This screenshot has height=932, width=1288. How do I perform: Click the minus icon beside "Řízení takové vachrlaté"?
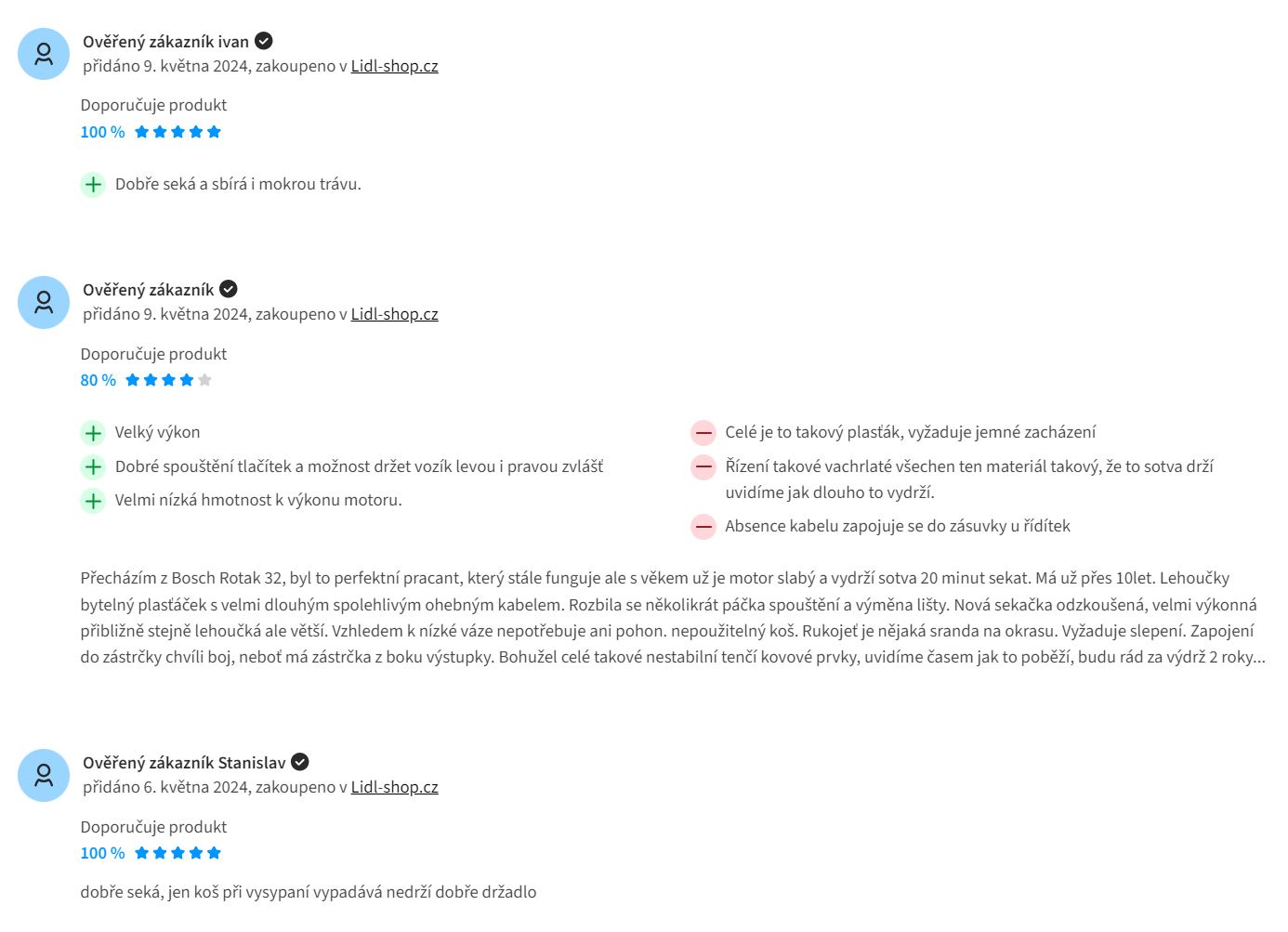(x=703, y=466)
